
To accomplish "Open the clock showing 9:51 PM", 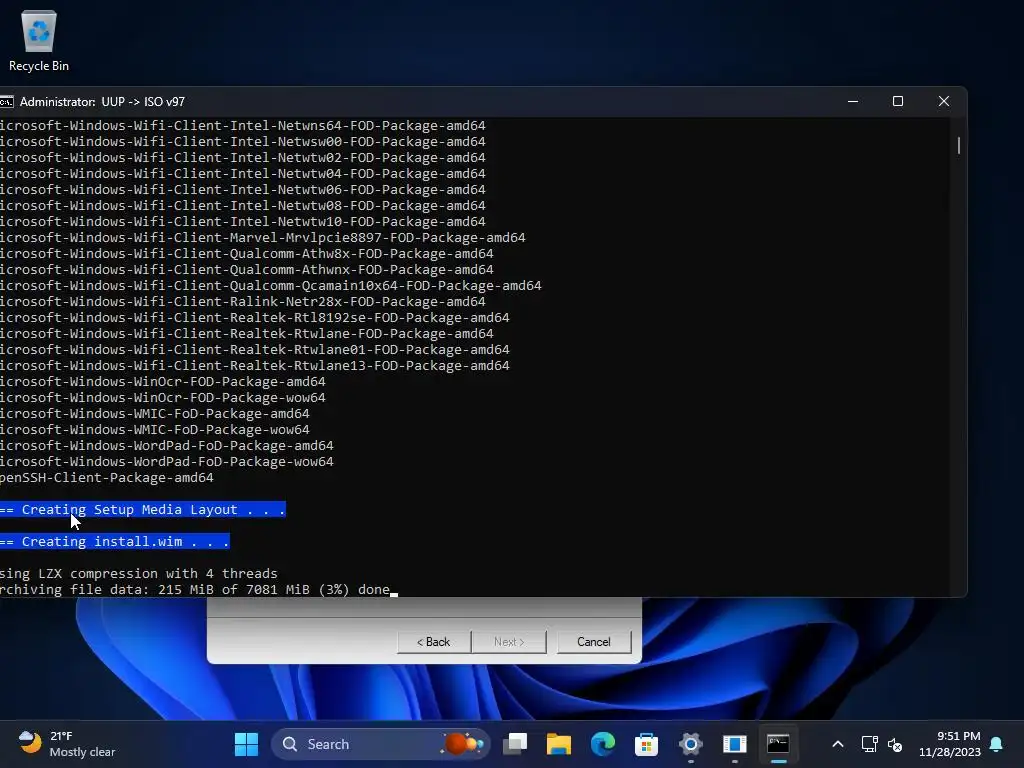I will (x=950, y=744).
